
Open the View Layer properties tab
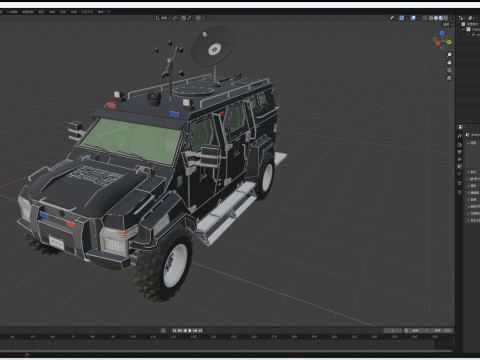click(x=459, y=159)
